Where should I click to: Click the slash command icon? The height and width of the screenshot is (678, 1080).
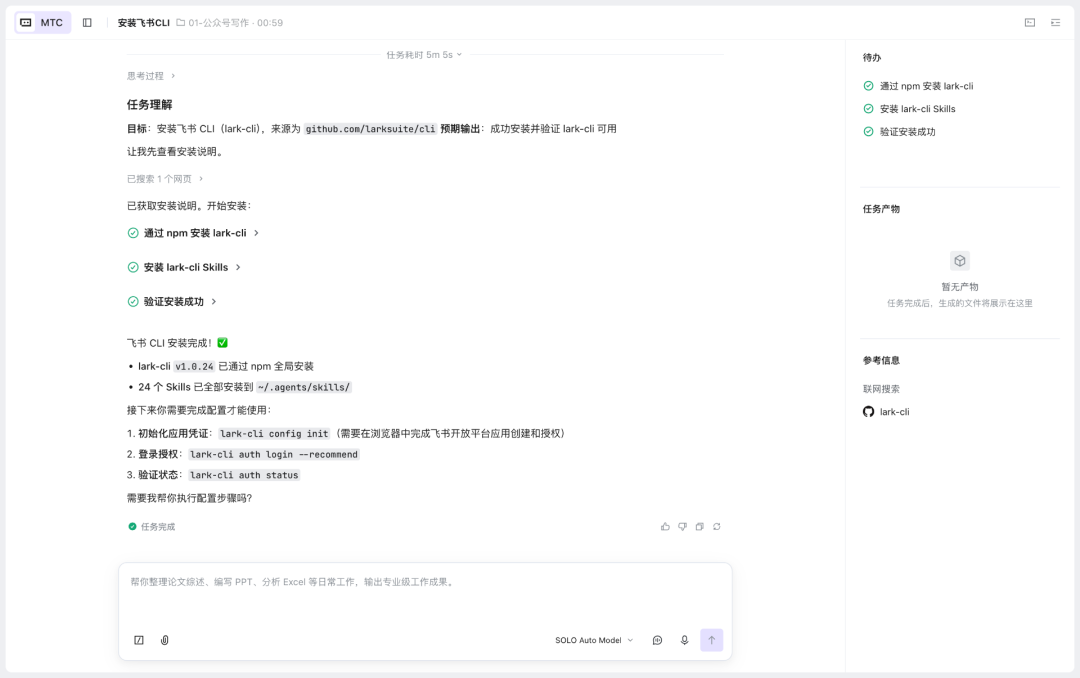pos(139,640)
